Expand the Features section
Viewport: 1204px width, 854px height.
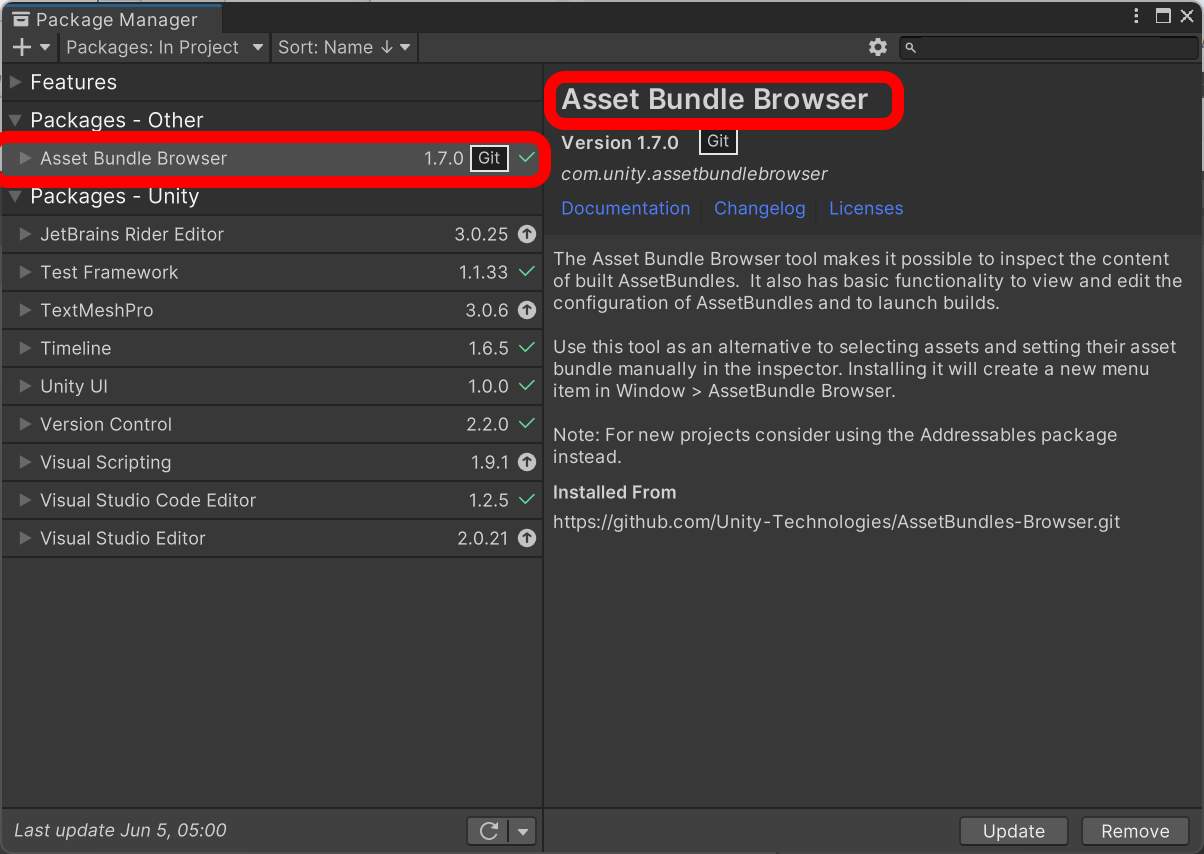[x=15, y=82]
